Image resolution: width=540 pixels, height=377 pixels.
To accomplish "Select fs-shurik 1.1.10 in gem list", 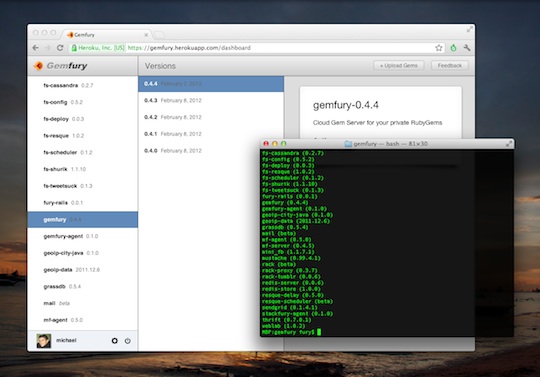I will tap(83, 169).
